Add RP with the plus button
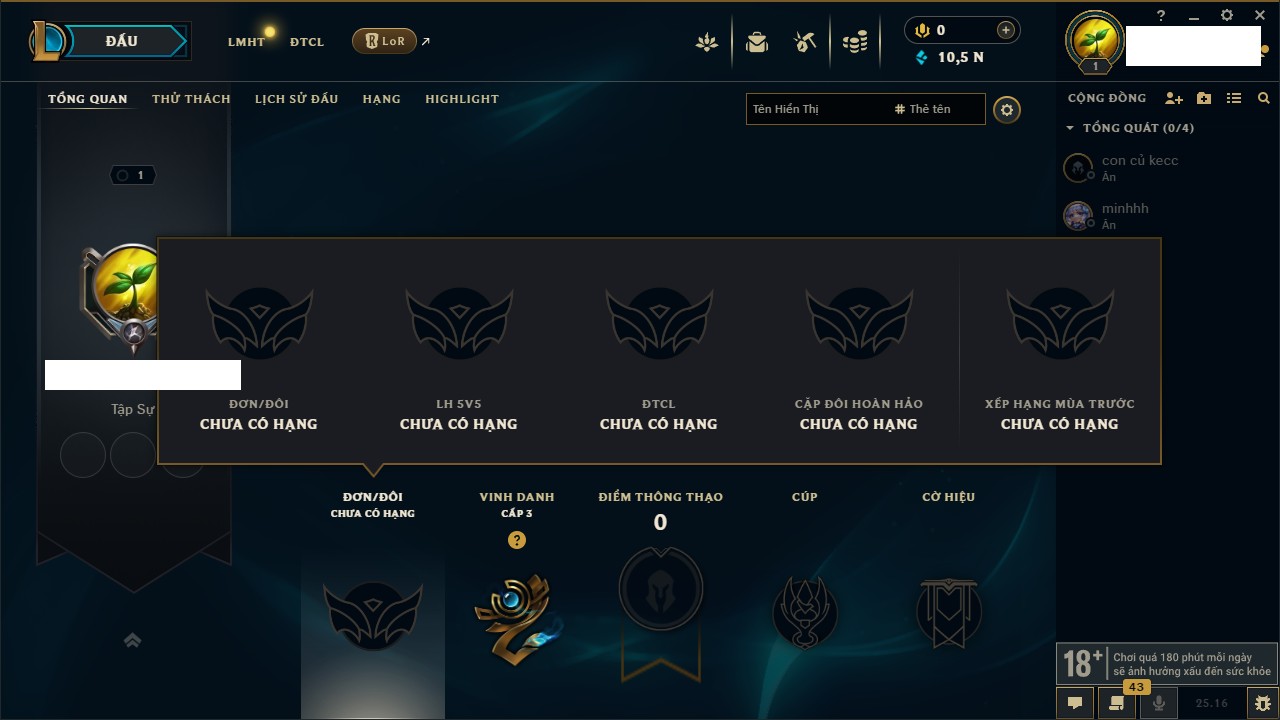1280x720 pixels. 1005,30
